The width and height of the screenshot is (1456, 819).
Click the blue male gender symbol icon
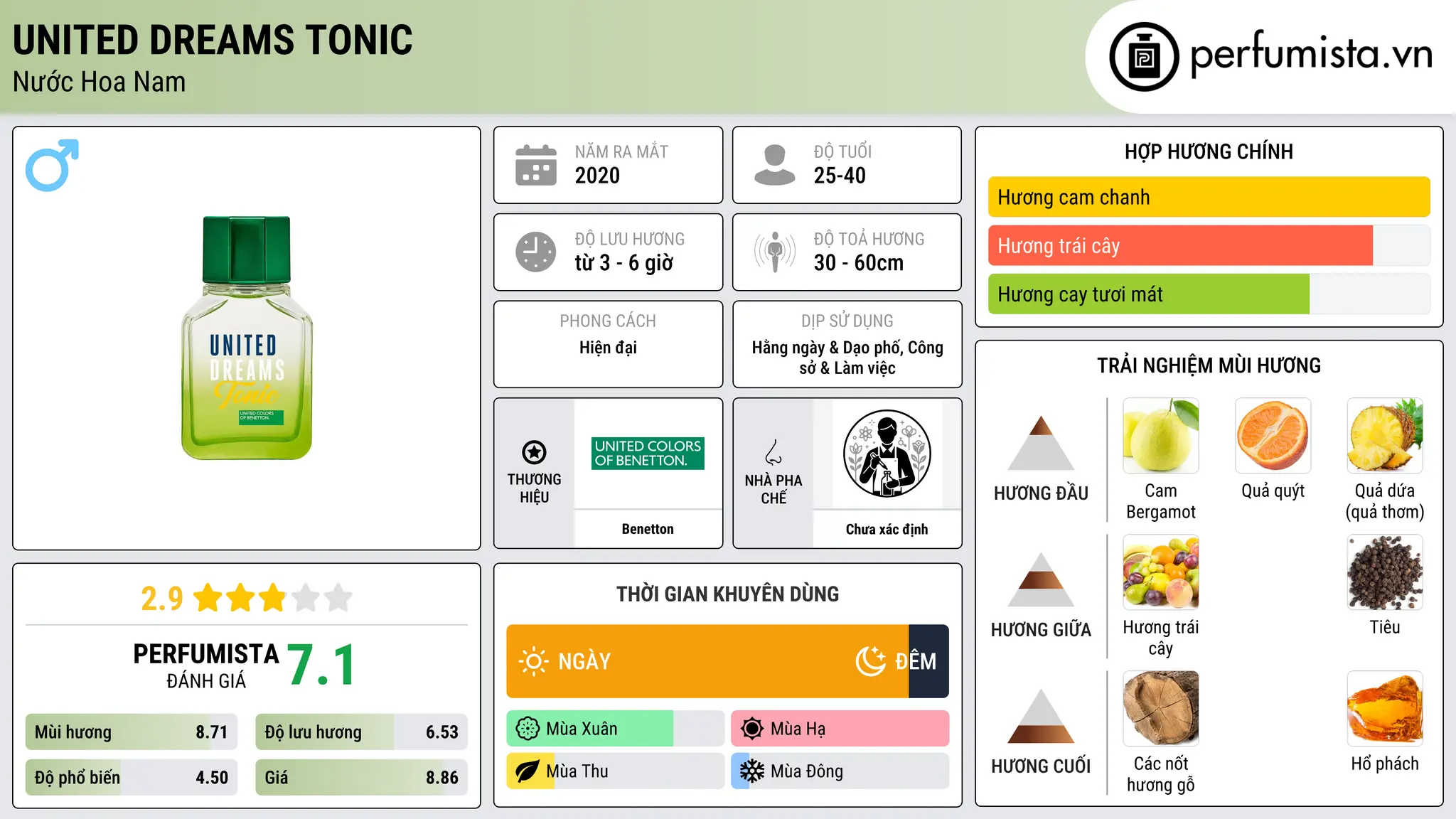(x=52, y=165)
